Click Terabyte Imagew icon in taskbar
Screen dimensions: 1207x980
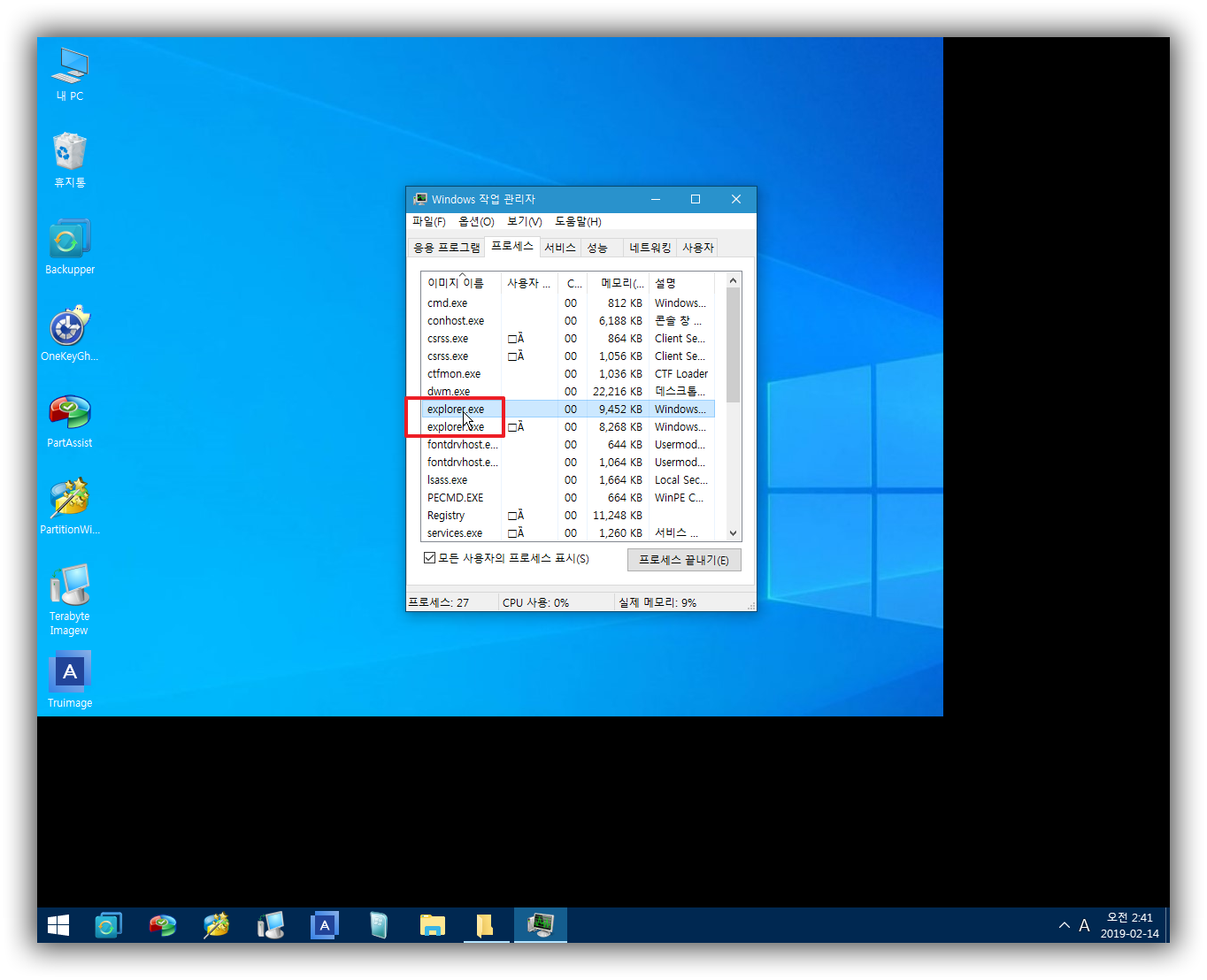(x=270, y=925)
